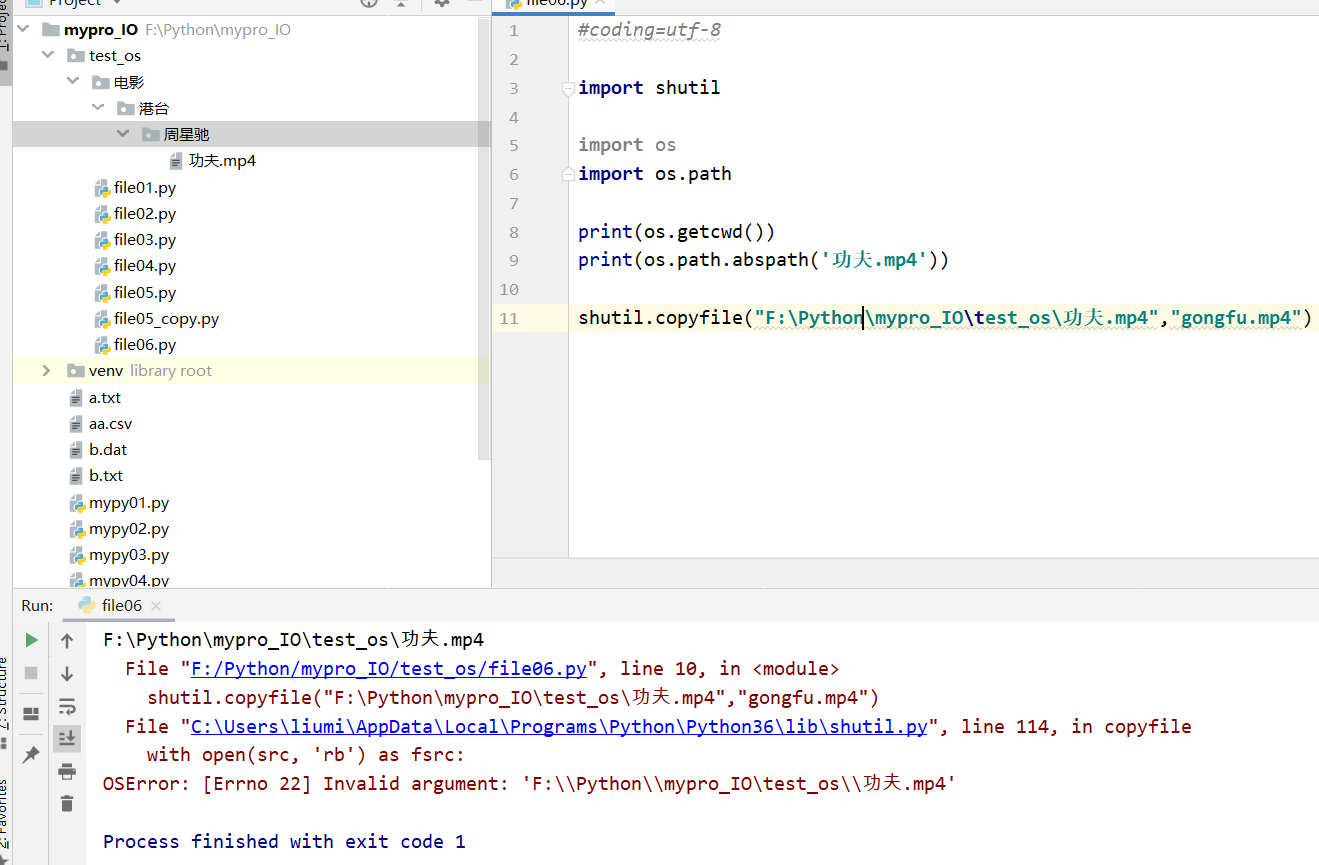This screenshot has width=1319, height=865.
Task: Expand the venv library root folder
Action: 46,371
